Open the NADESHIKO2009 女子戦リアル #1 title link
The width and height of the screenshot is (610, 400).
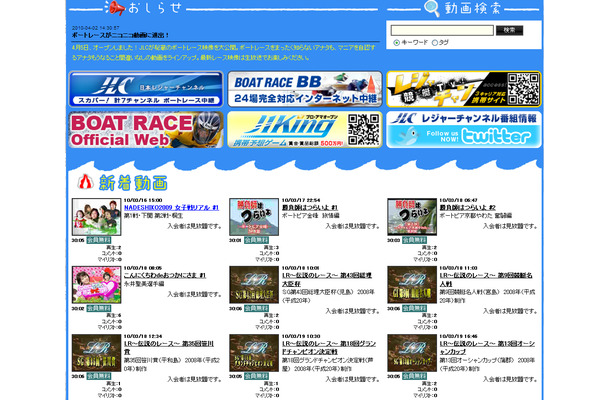pyautogui.click(x=171, y=208)
